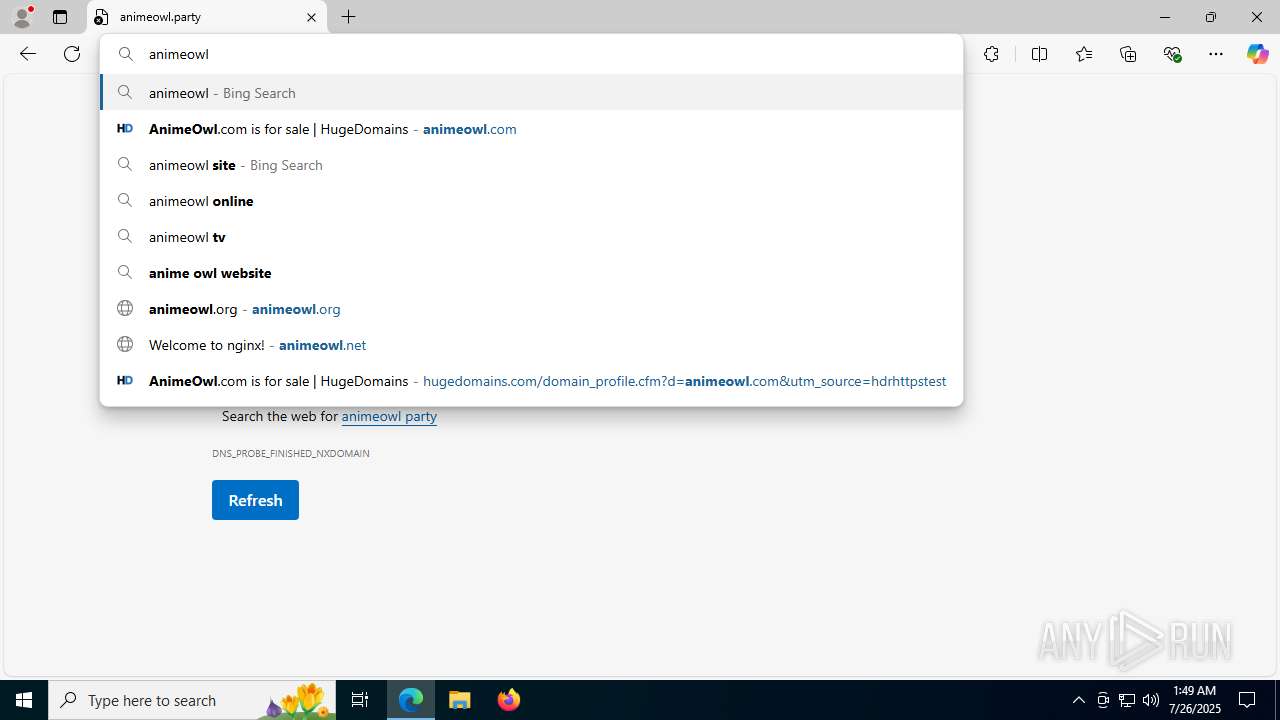Reload the page with the refresh icon
The height and width of the screenshot is (720, 1280).
(72, 54)
